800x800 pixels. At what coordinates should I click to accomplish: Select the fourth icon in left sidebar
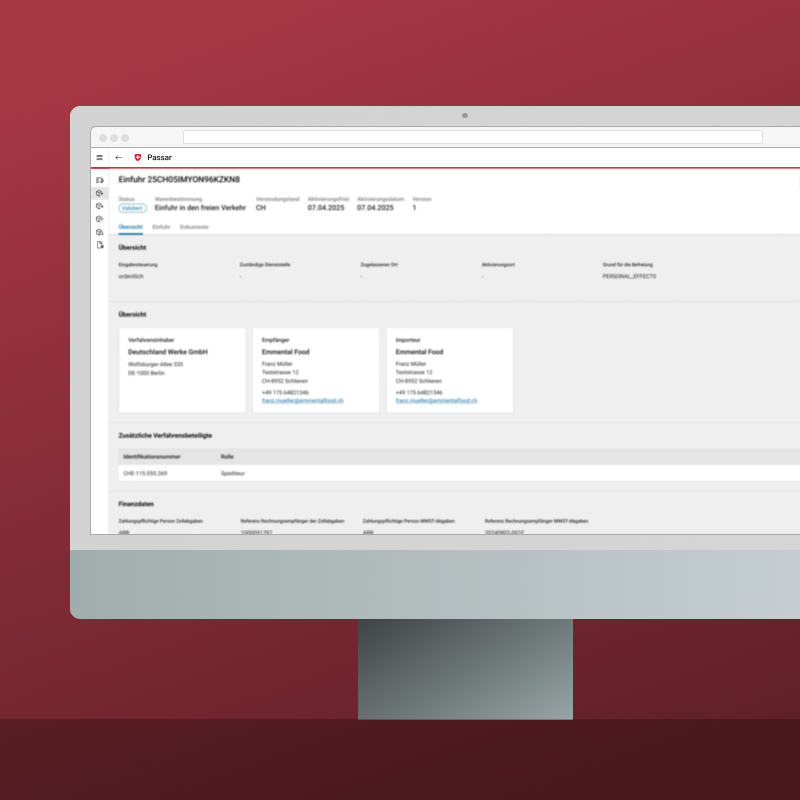(99, 219)
